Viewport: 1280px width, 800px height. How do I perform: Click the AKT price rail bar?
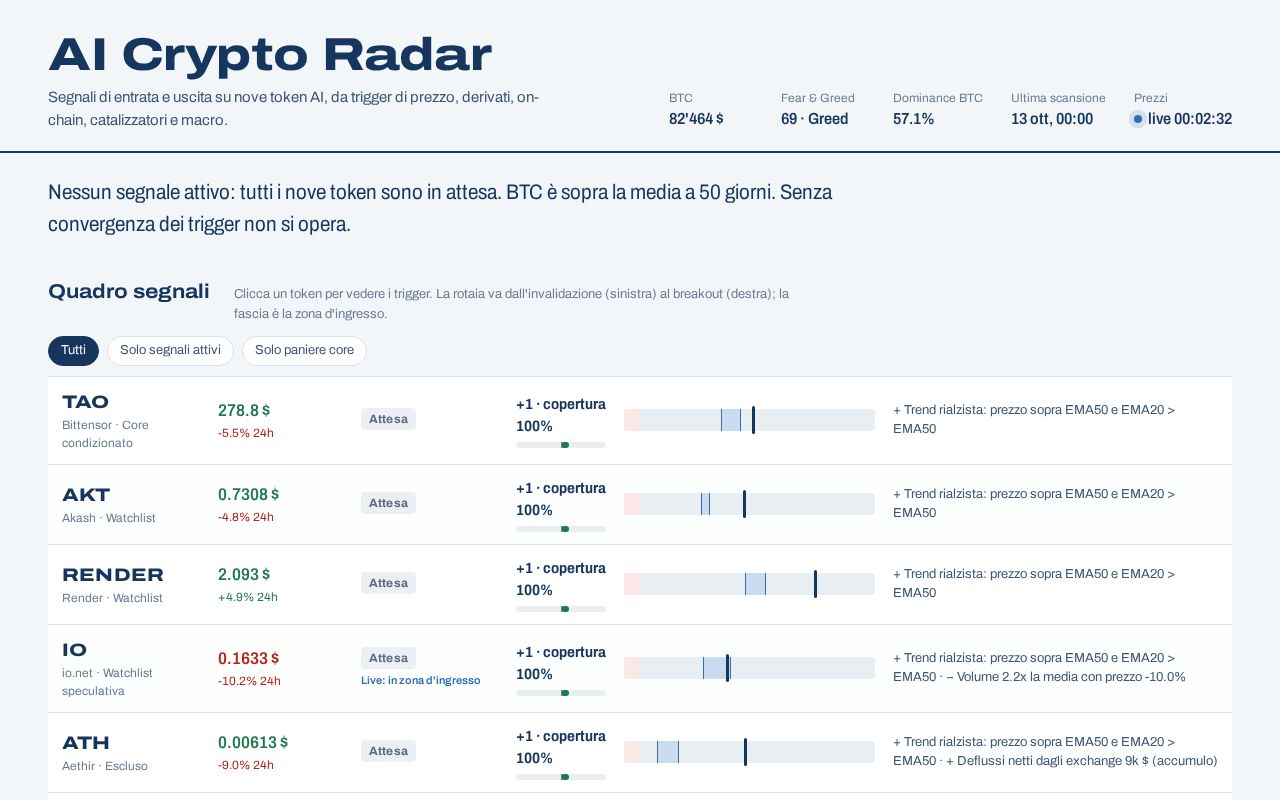coord(749,504)
